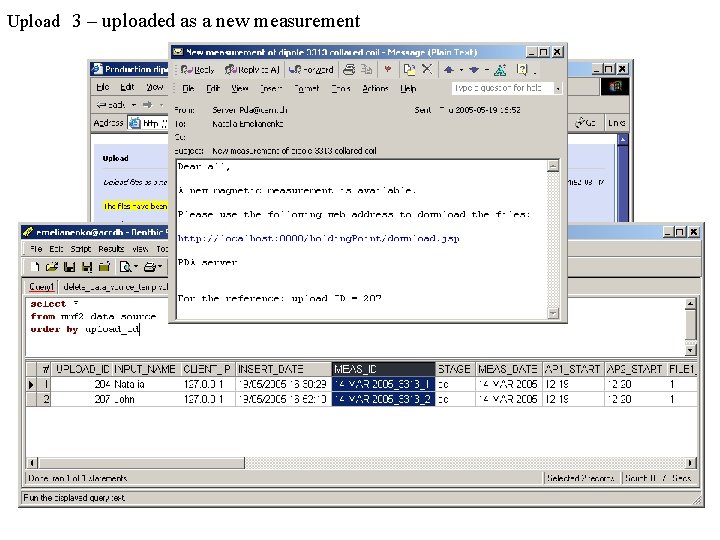This screenshot has height=540, width=720.
Task: Flag the message with the red flag icon
Action: click(388, 69)
